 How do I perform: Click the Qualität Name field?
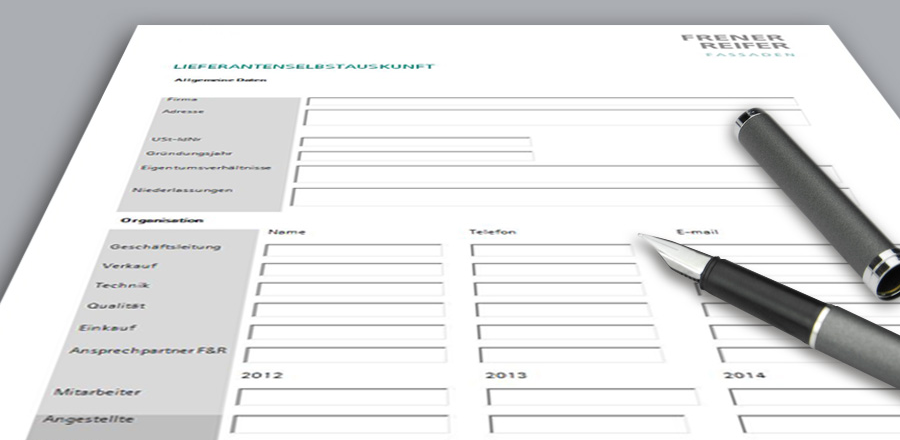coord(348,310)
